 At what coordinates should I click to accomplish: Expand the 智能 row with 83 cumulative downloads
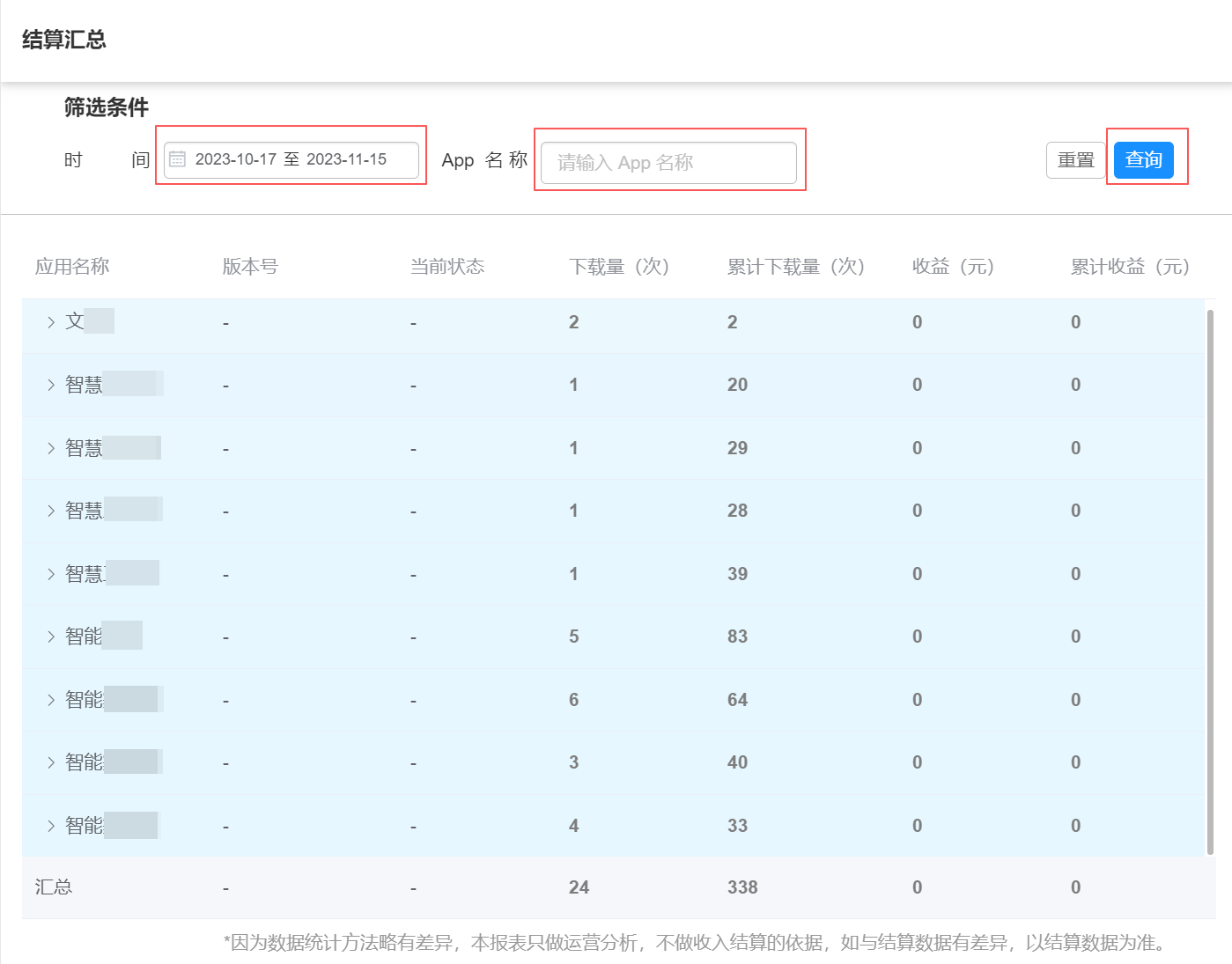[x=51, y=637]
